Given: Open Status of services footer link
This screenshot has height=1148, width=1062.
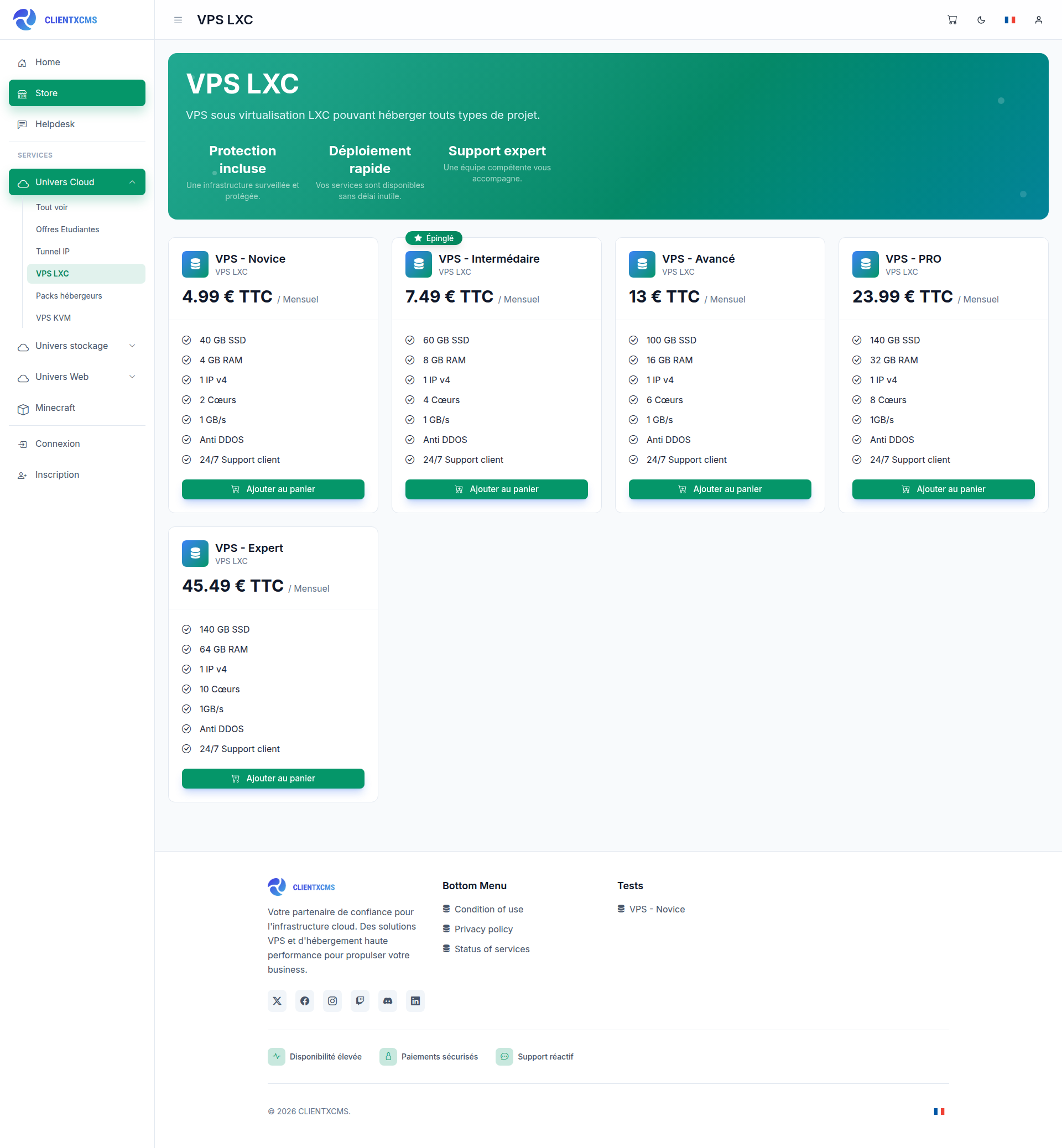Looking at the screenshot, I should point(486,949).
